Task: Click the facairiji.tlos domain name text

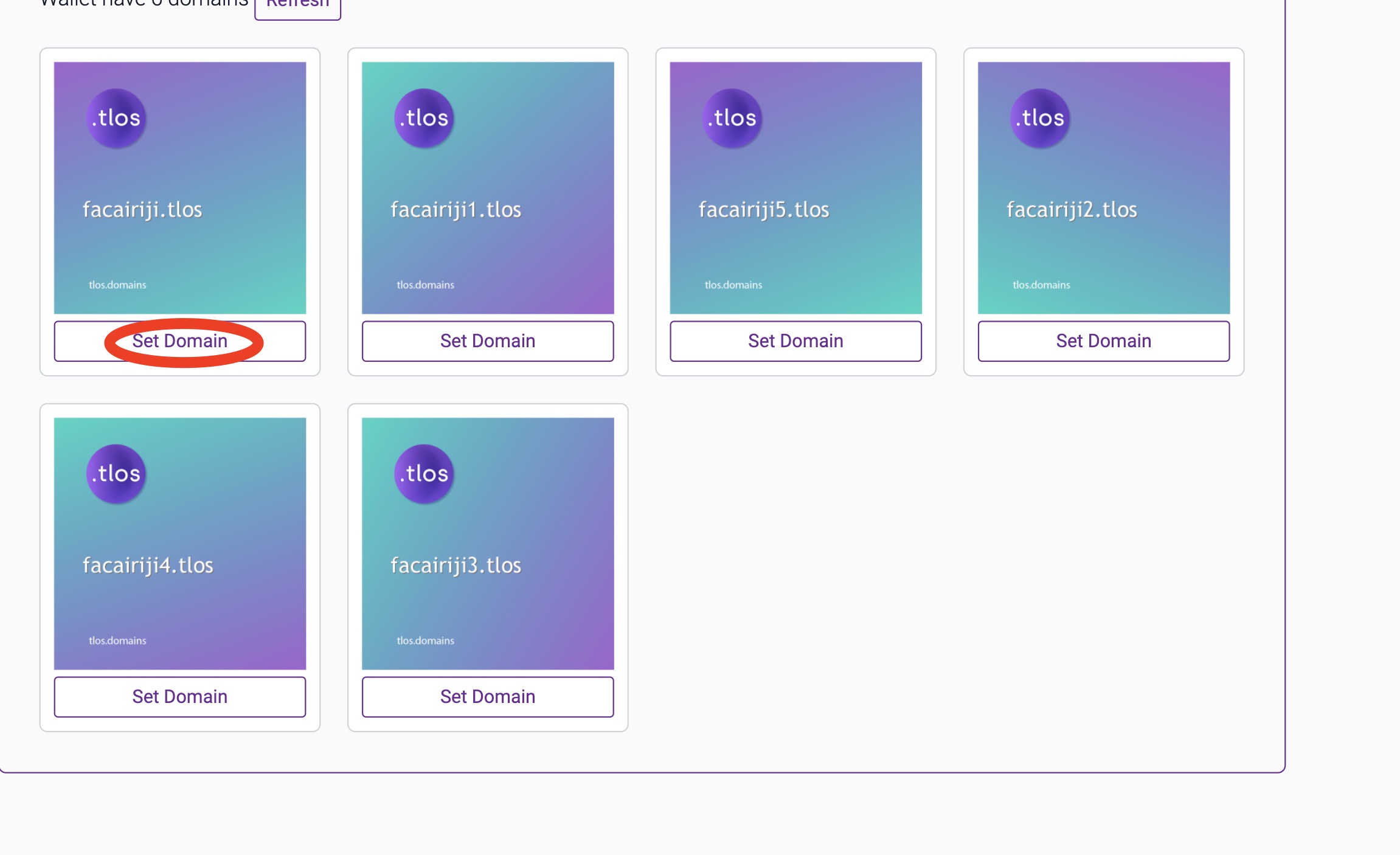Action: [x=142, y=210]
